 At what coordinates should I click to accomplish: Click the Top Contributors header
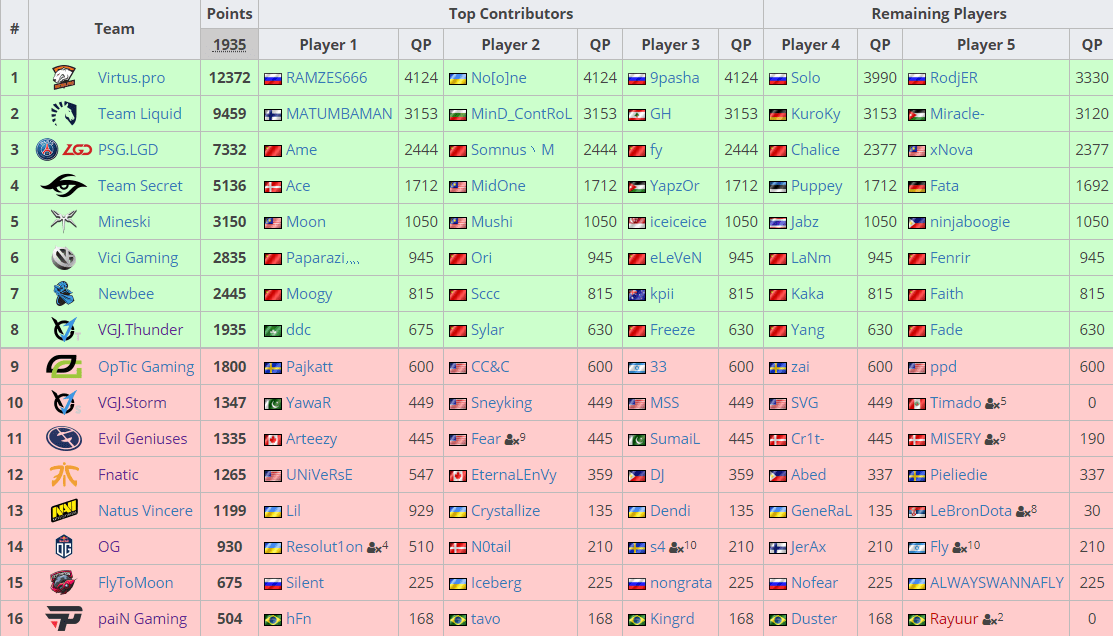[510, 13]
